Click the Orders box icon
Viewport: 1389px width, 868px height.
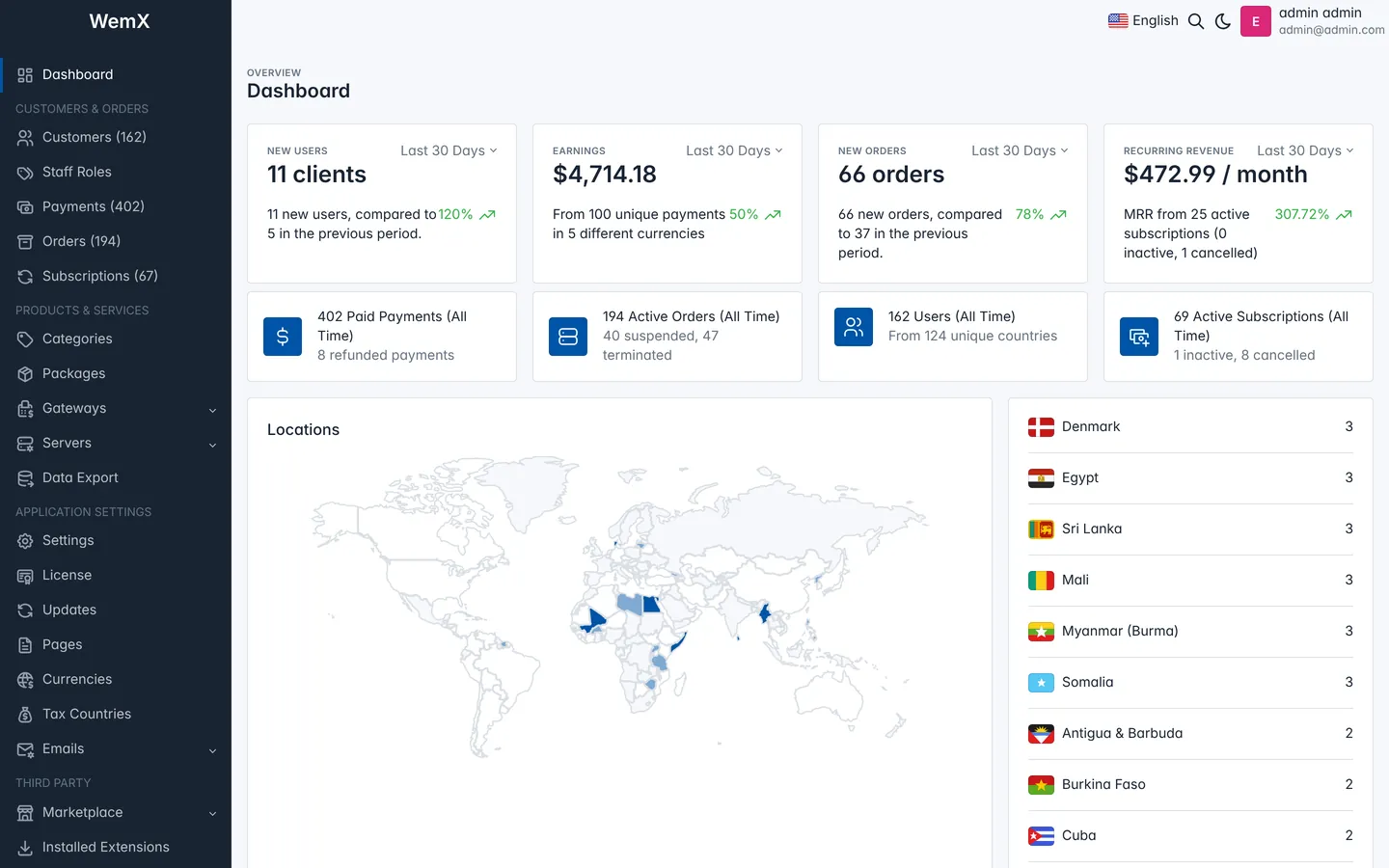[25, 242]
